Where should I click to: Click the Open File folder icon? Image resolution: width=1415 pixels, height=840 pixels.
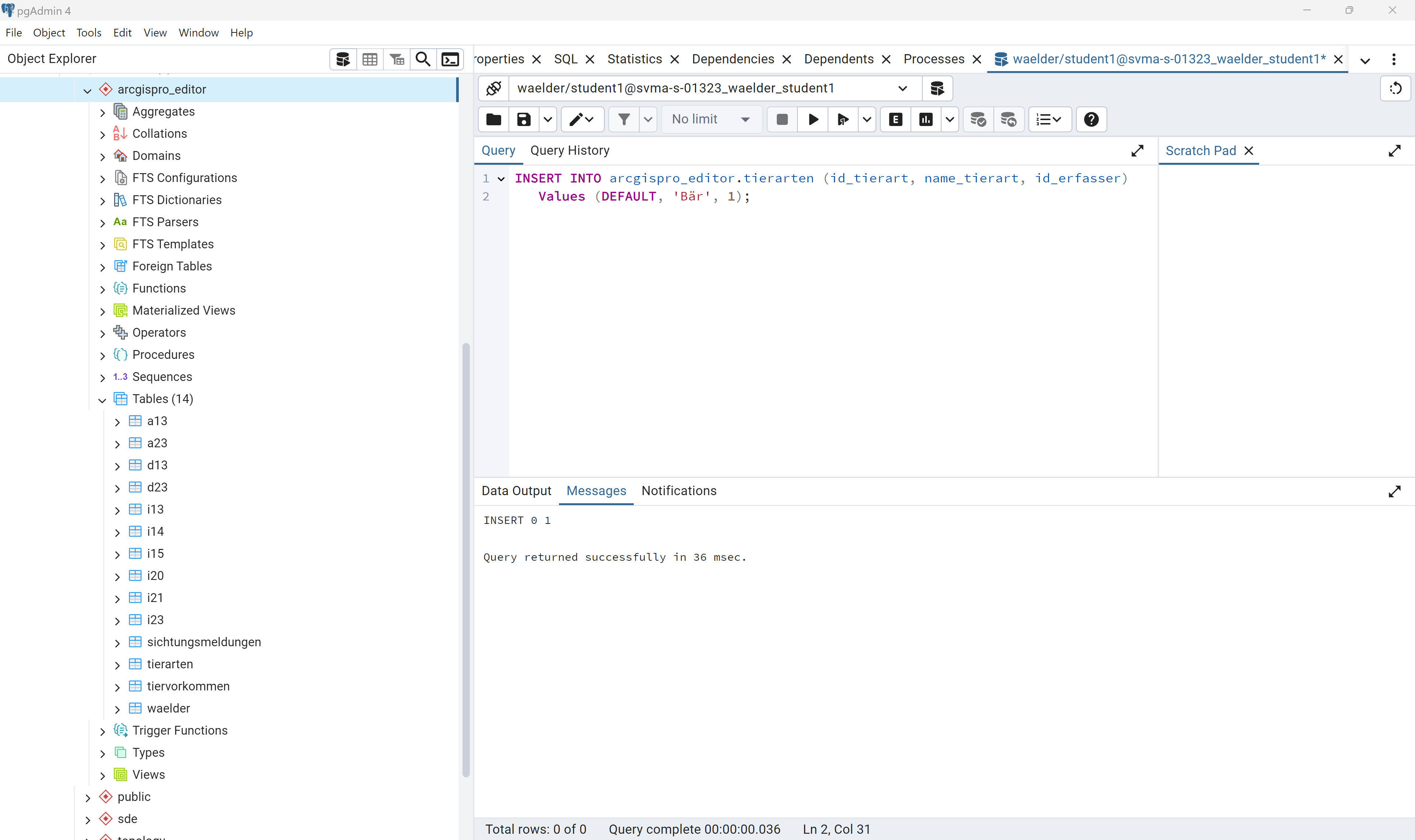(x=493, y=119)
